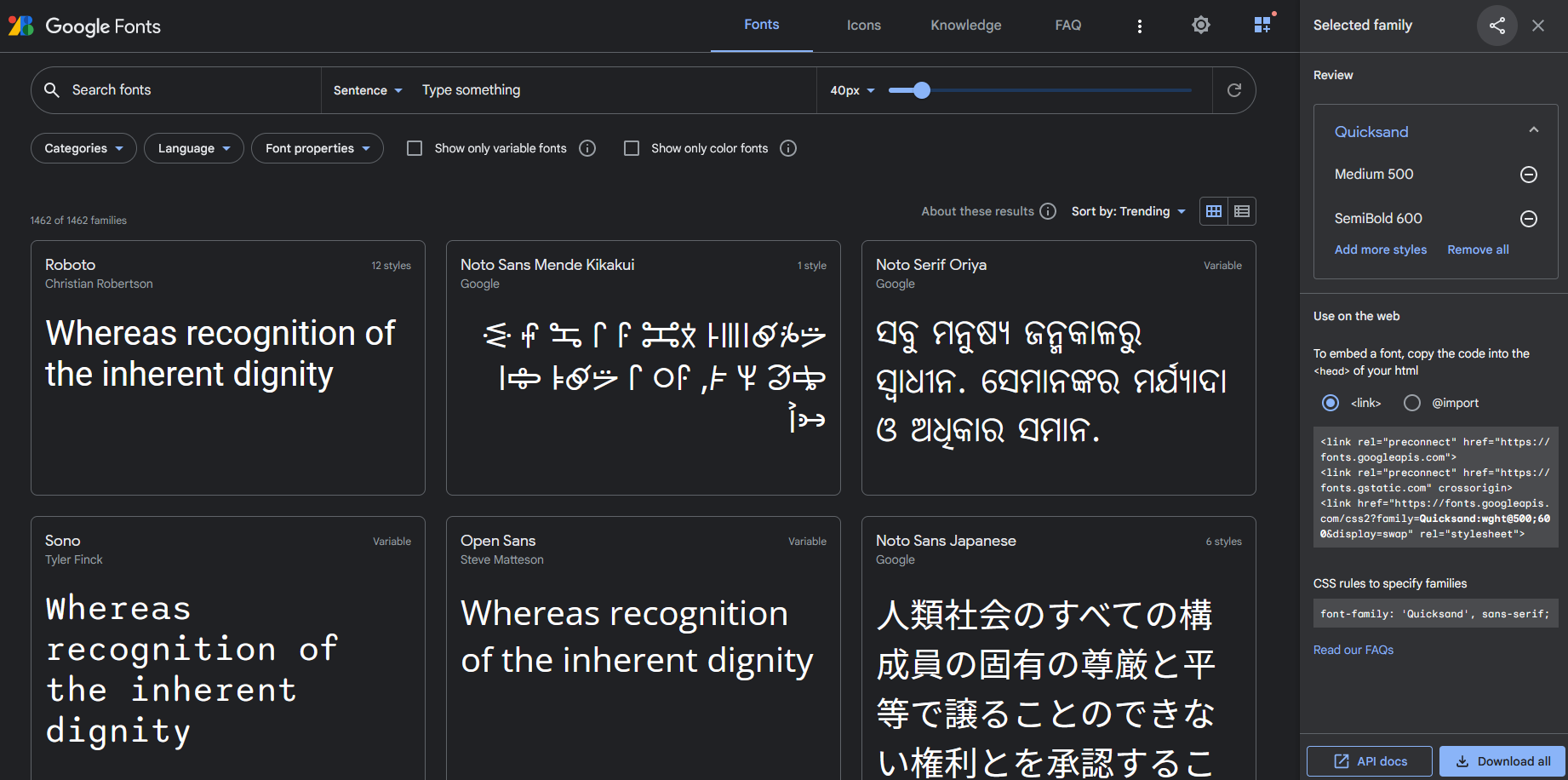The height and width of the screenshot is (780, 1568).
Task: Open Sort by: Trending dropdown
Action: tap(1128, 211)
